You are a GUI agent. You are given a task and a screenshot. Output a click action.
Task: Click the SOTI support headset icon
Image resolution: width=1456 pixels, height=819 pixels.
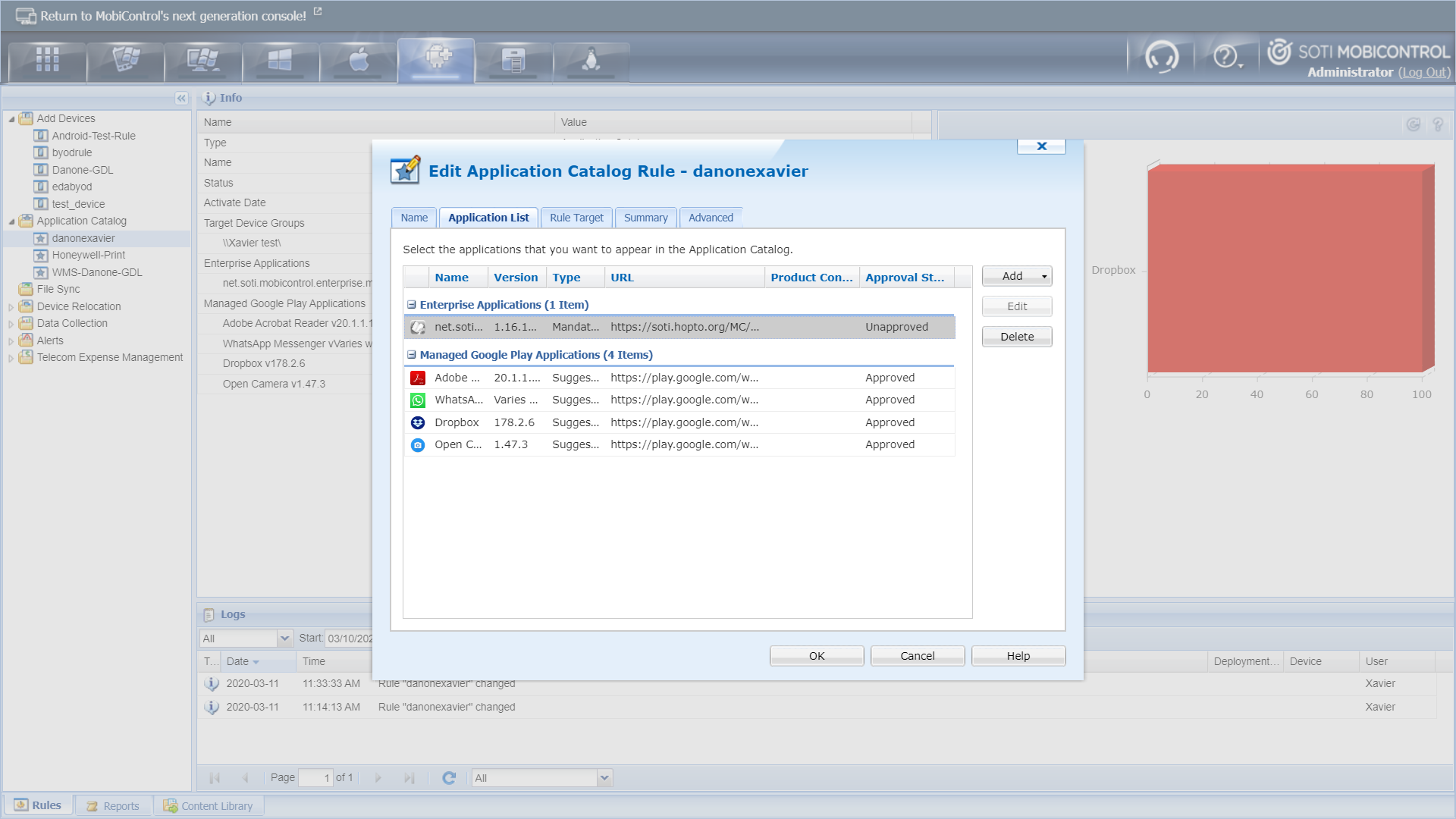point(1163,57)
